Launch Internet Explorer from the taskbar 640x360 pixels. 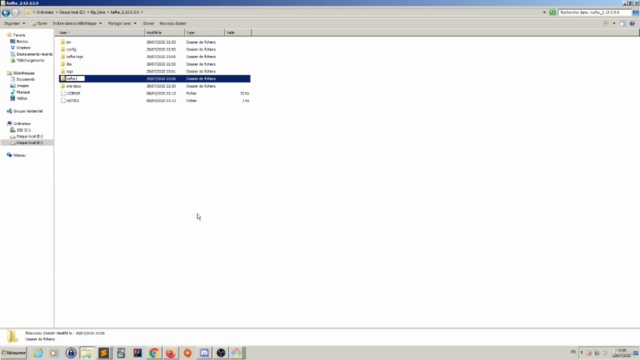click(38, 353)
